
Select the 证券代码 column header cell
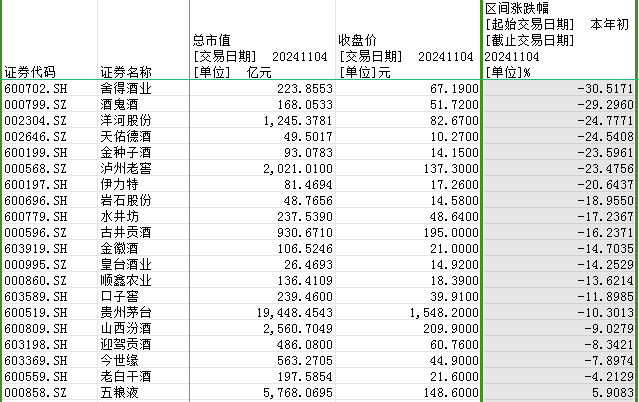tap(50, 40)
